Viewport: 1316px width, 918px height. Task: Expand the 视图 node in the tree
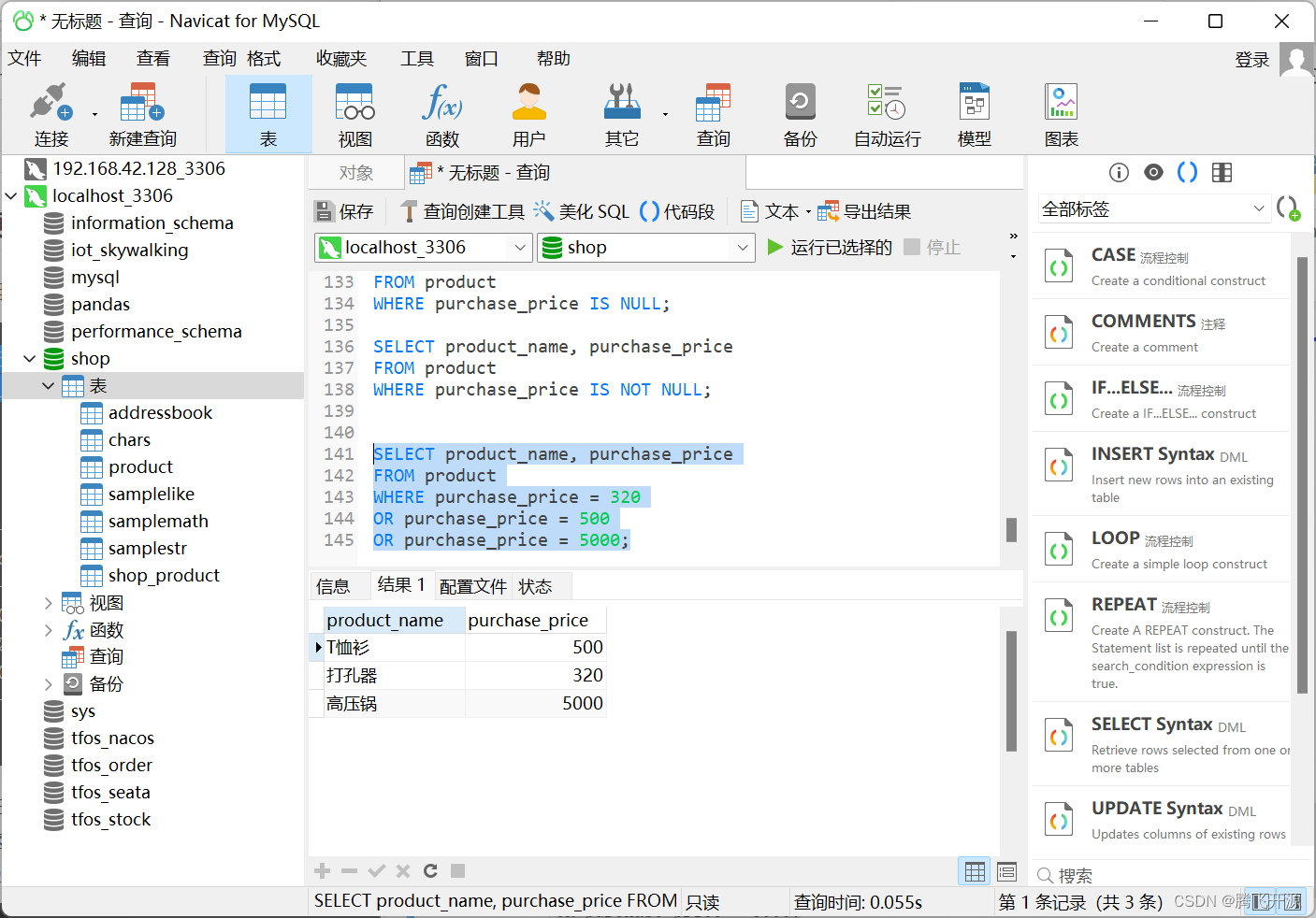(49, 603)
